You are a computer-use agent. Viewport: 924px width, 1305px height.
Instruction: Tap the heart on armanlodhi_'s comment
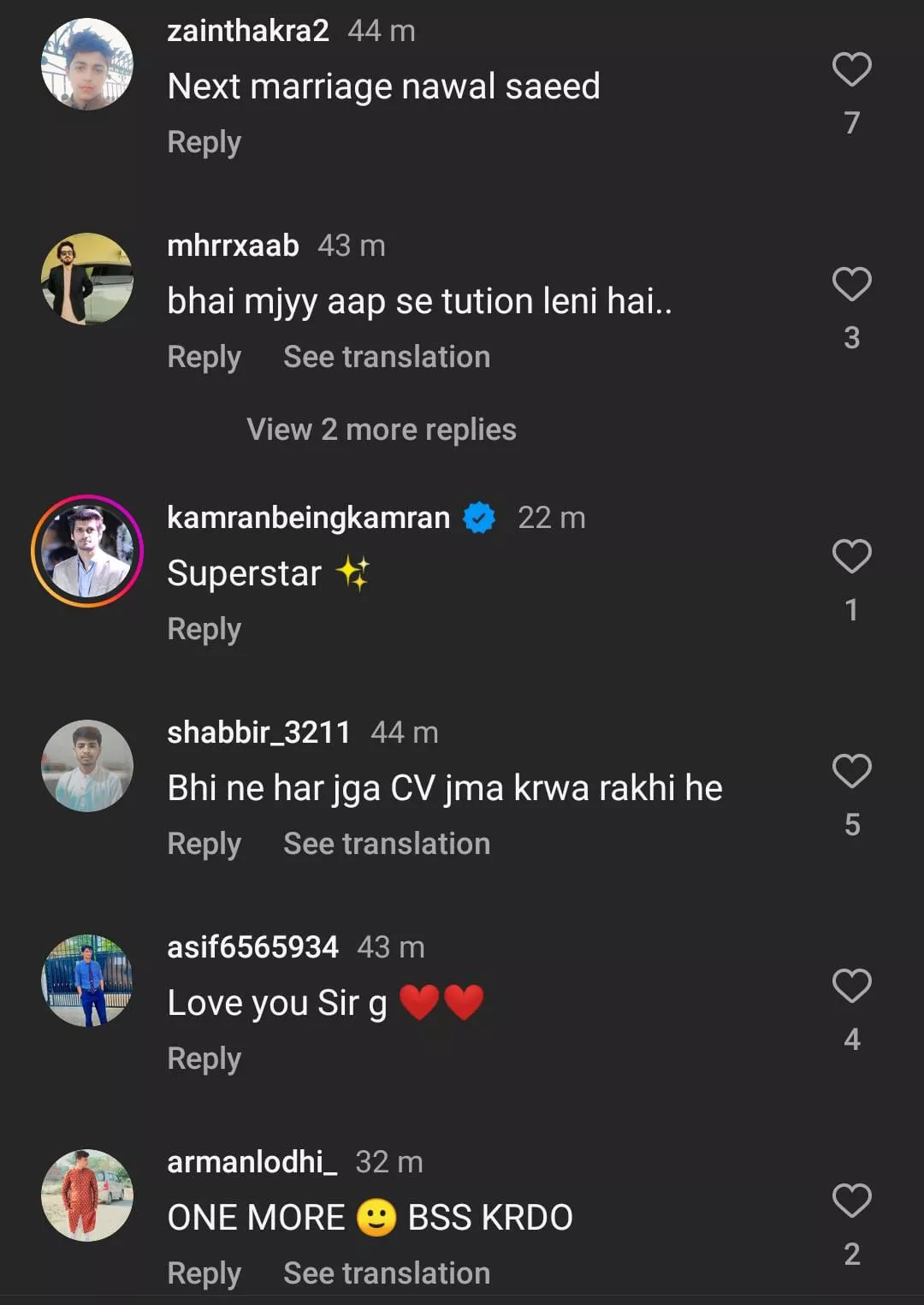pos(851,1201)
